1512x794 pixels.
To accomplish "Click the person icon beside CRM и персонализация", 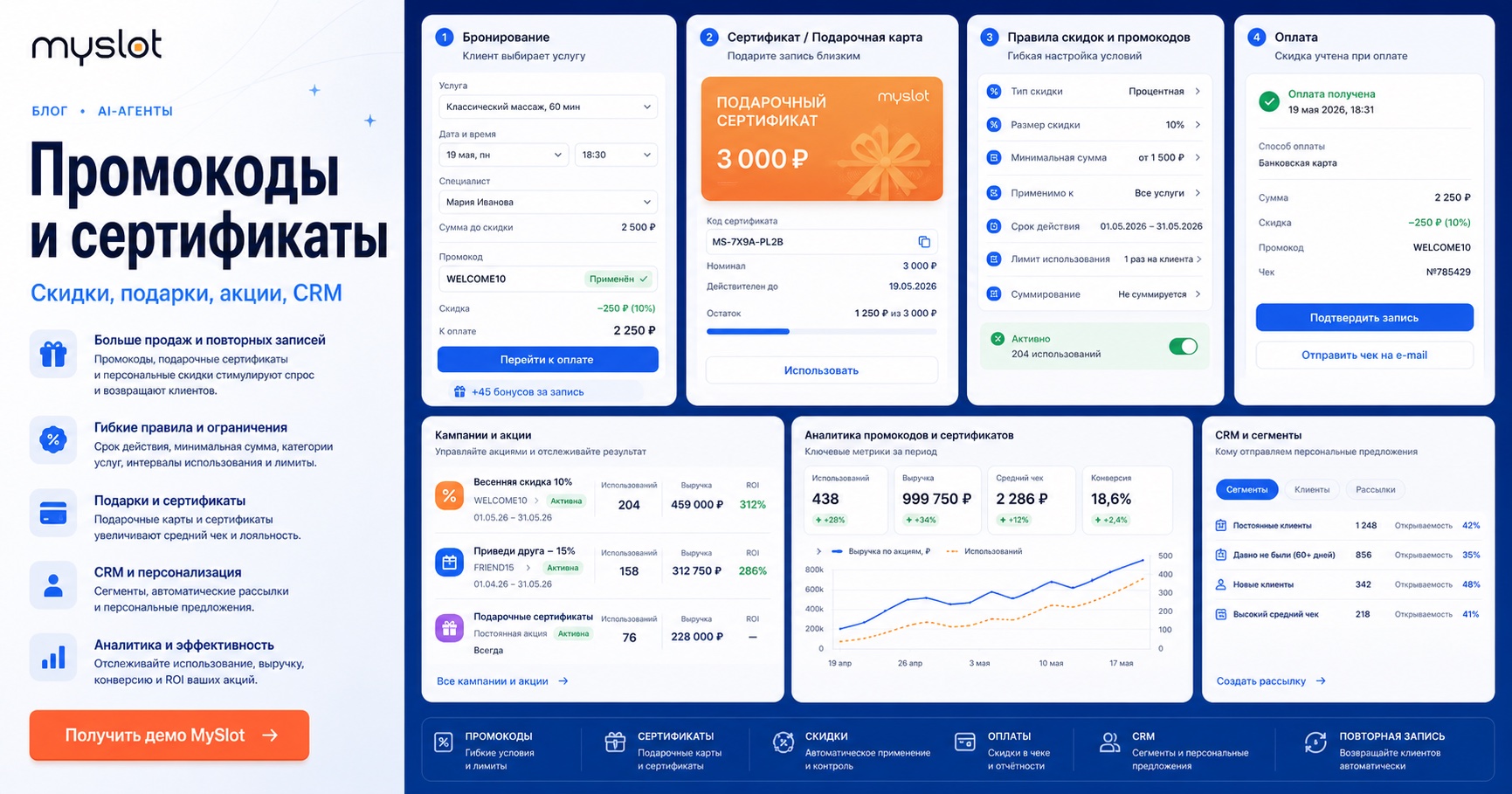I will tap(53, 585).
